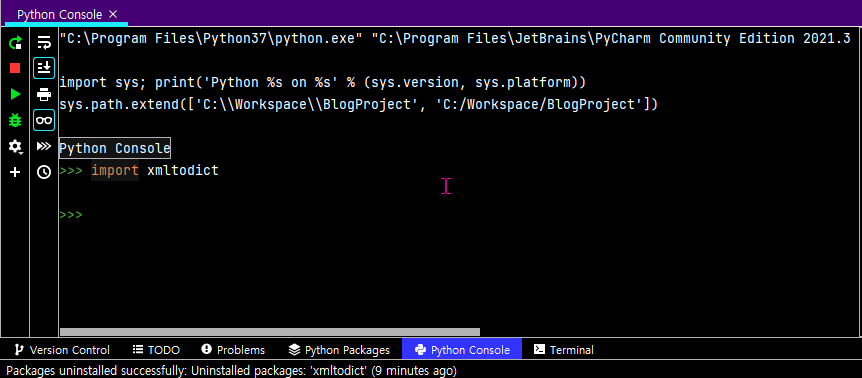862x378 pixels.
Task: Open console settings gear menu
Action: click(15, 146)
